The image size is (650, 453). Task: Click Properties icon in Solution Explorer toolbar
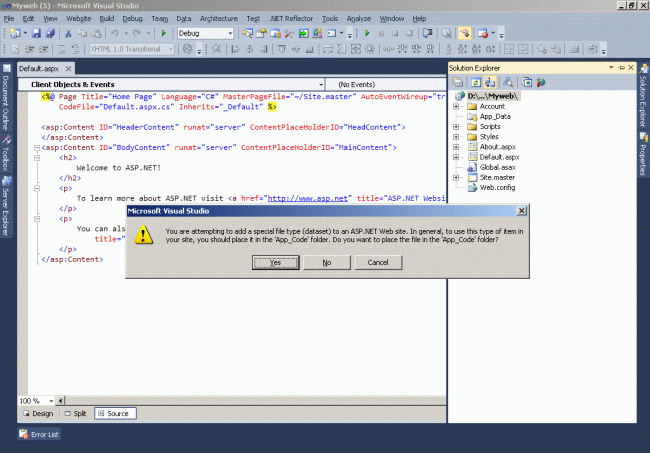click(x=458, y=82)
